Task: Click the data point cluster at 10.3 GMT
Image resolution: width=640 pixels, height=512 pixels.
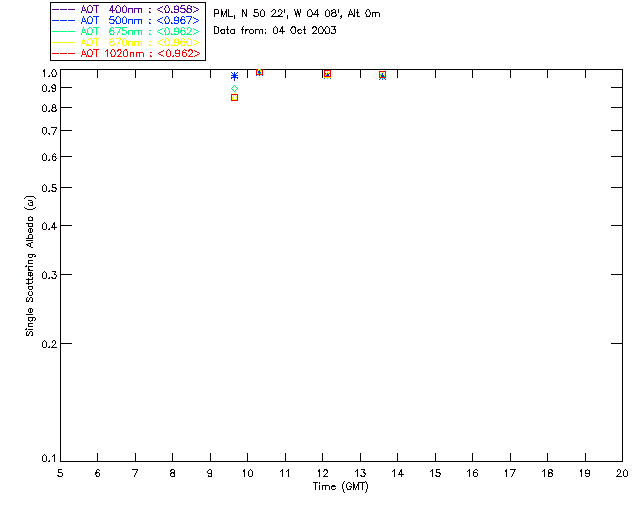Action: pyautogui.click(x=259, y=72)
